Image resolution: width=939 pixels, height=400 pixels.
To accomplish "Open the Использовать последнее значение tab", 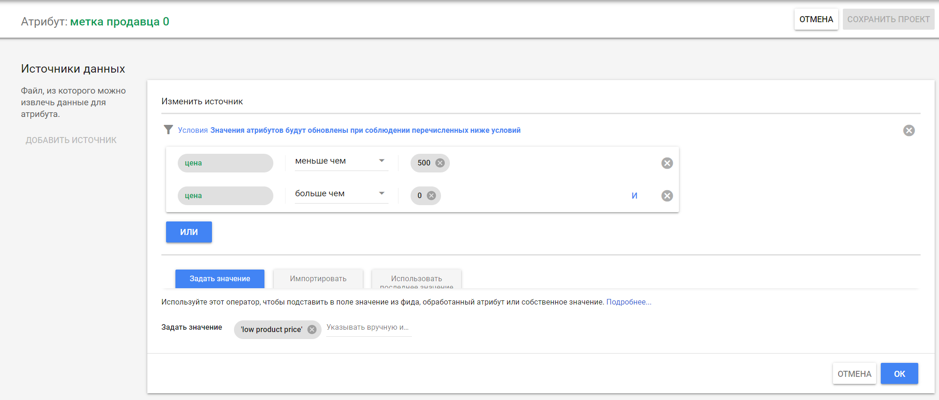I will pyautogui.click(x=416, y=280).
